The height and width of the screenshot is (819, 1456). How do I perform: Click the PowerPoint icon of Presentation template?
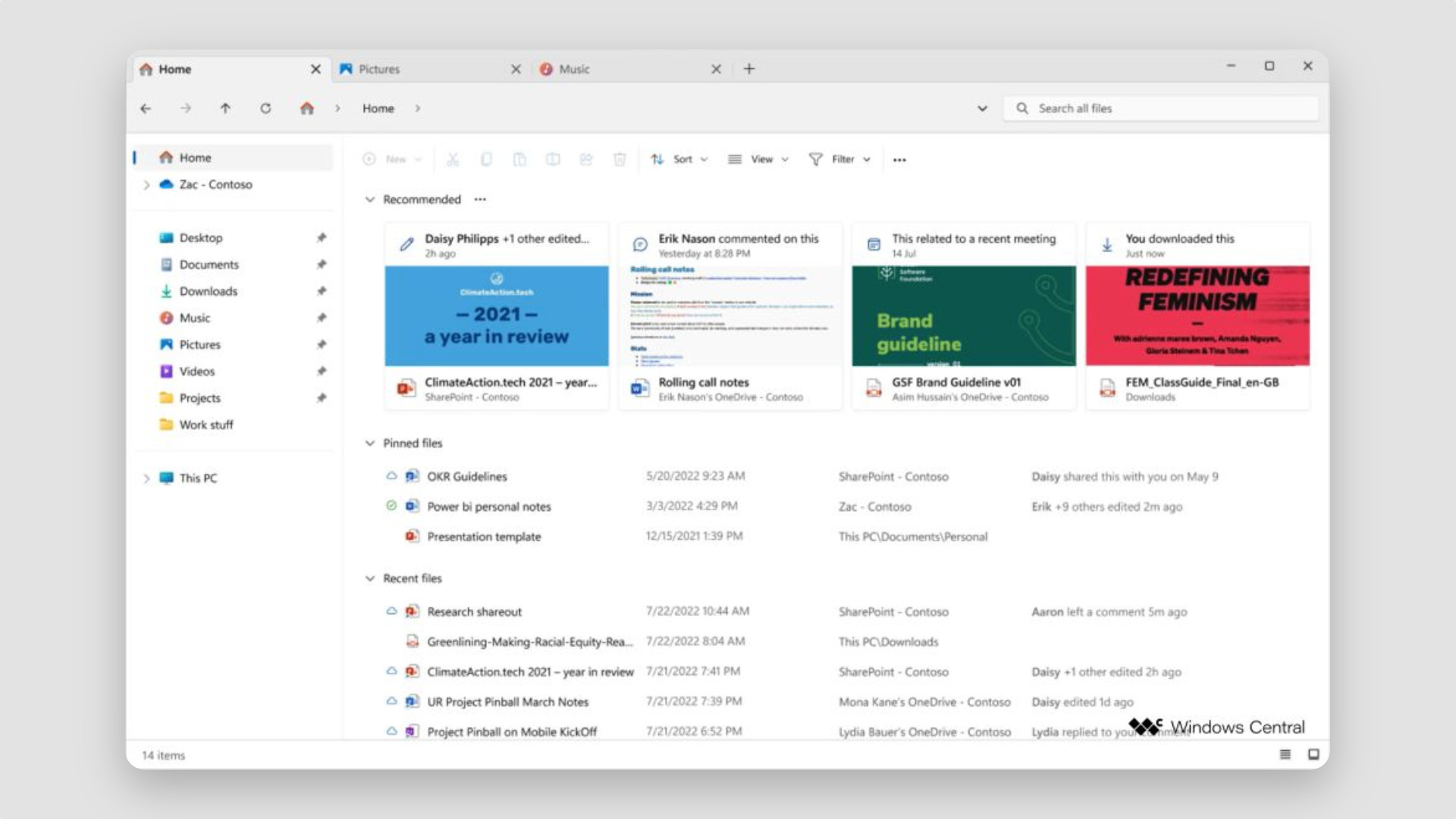point(412,536)
